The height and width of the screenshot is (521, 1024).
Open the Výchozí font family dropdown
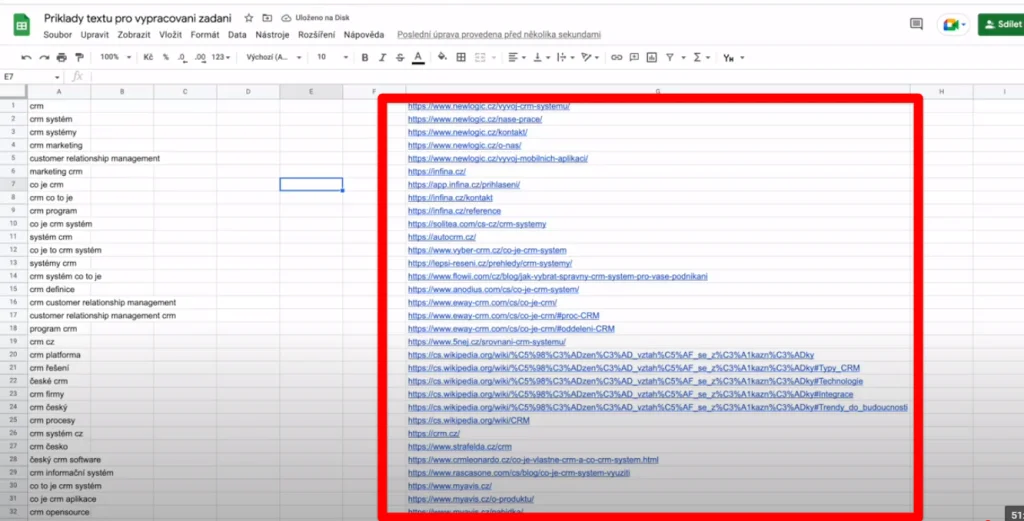coord(271,57)
